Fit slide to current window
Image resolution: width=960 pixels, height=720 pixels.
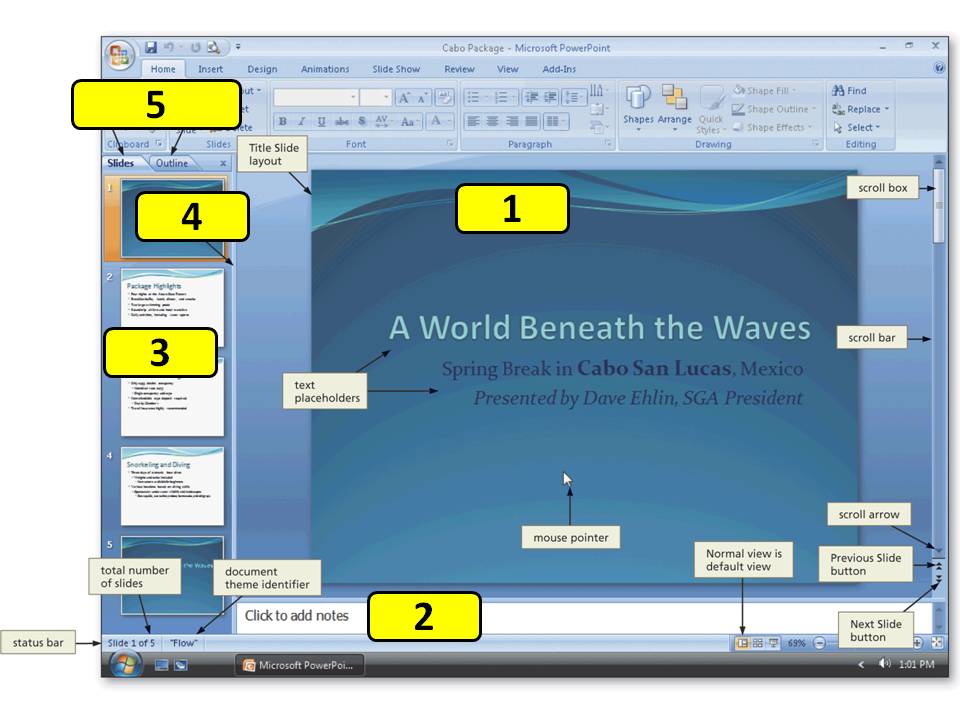click(x=937, y=642)
